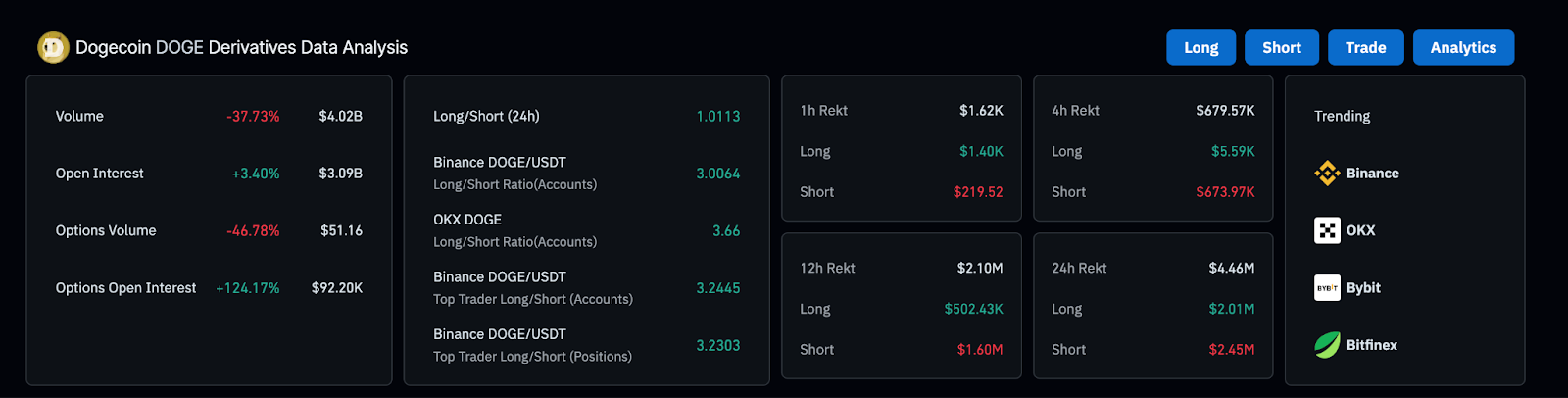Click the Bybit logo icon
Image resolution: width=1568 pixels, height=398 pixels.
1327,288
